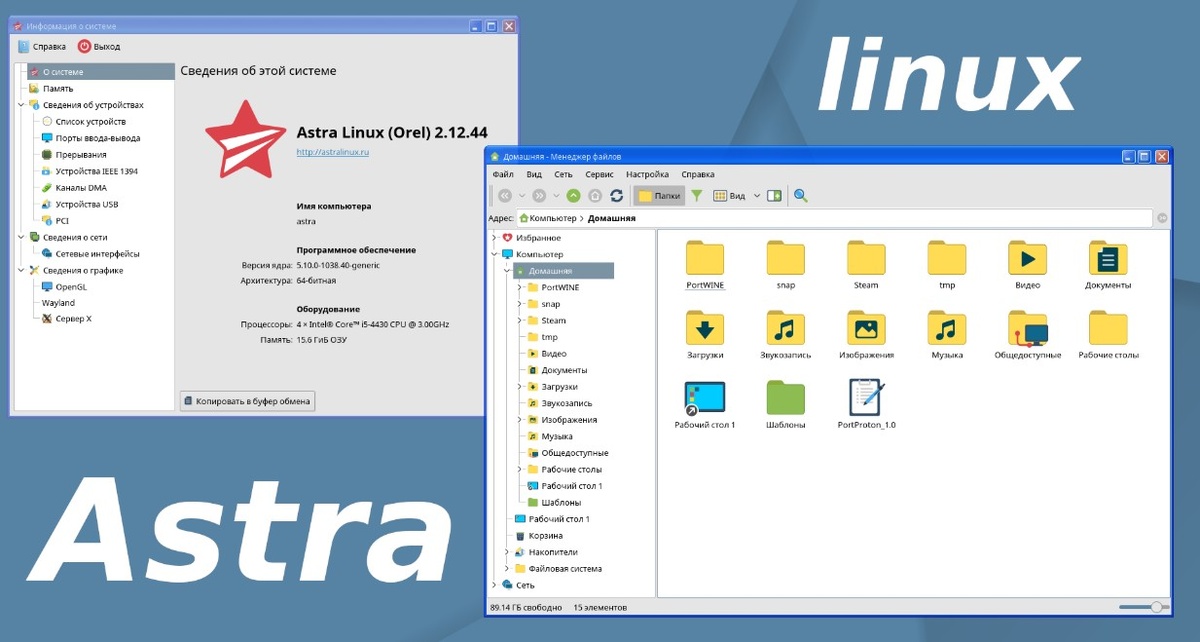Toggle the Папки folder tree button

tap(659, 196)
